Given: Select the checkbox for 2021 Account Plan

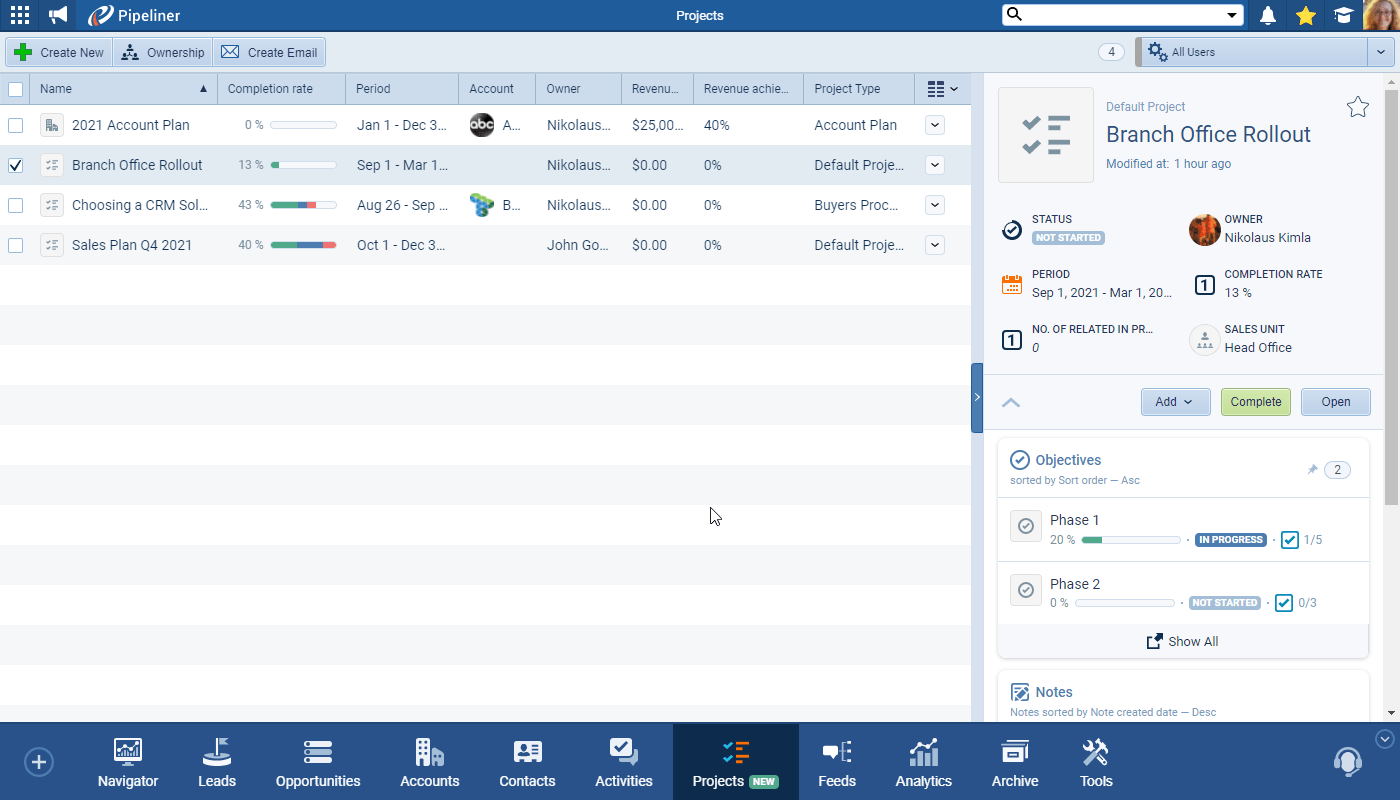Looking at the screenshot, I should (x=15, y=125).
